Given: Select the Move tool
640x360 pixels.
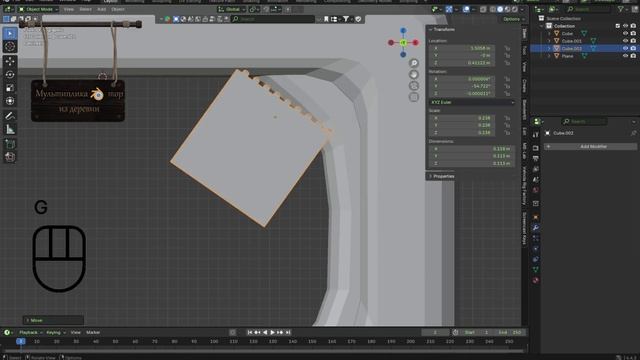Looking at the screenshot, I should click(10, 62).
